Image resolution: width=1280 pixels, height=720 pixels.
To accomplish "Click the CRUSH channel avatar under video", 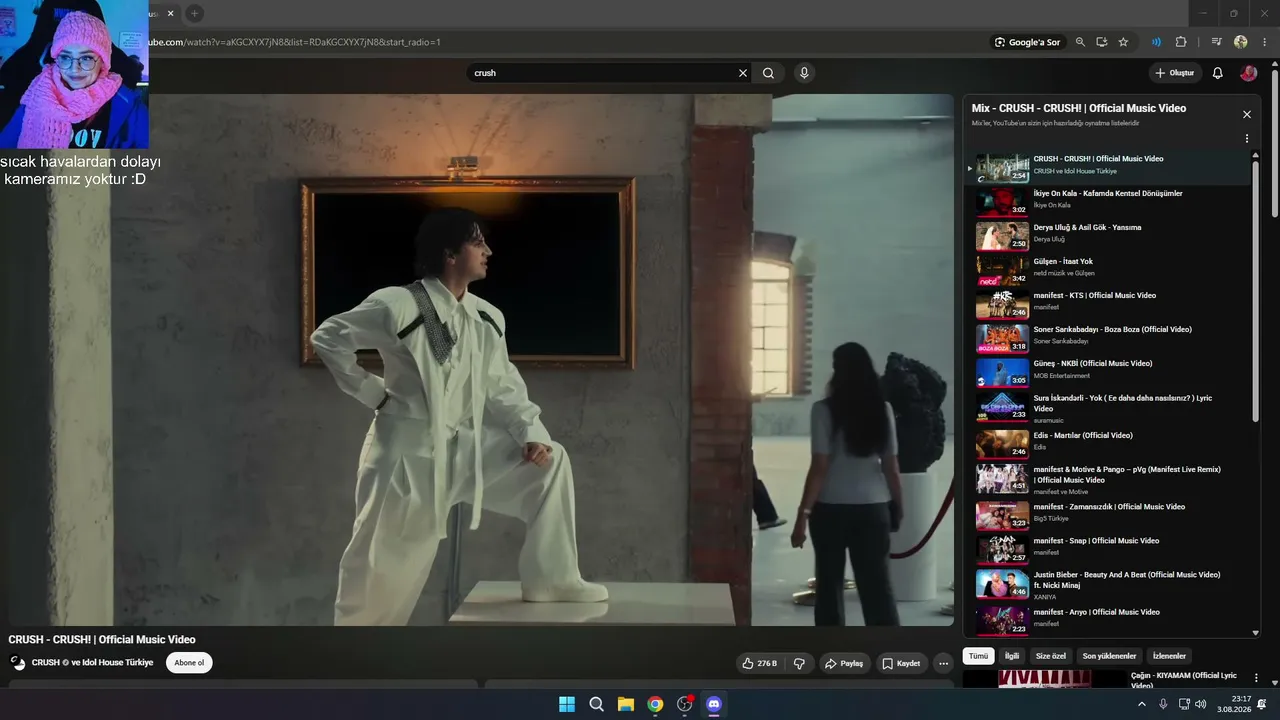I will click(x=17, y=662).
